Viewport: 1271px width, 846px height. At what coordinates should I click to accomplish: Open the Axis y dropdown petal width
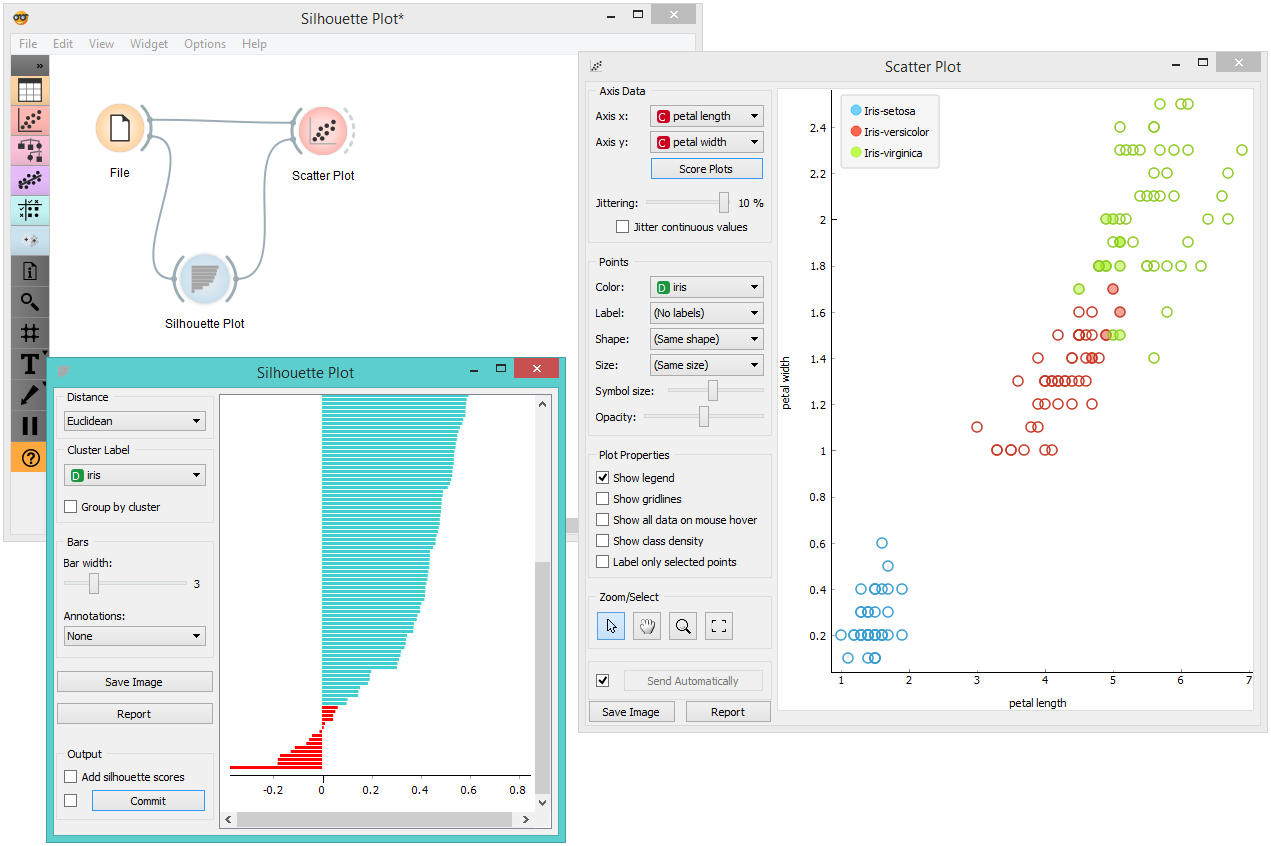[706, 142]
